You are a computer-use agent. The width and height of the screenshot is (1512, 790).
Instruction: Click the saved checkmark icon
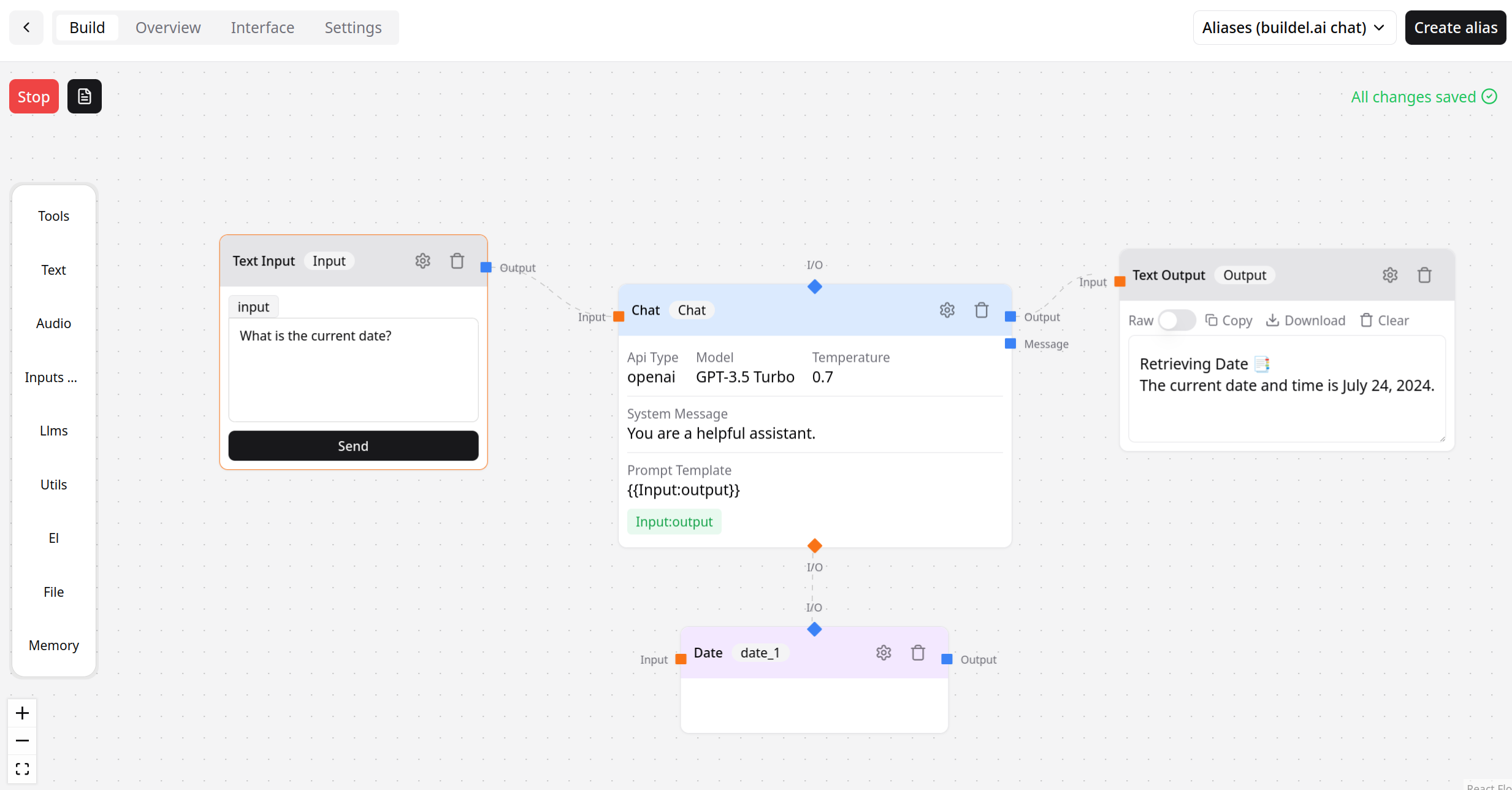[x=1489, y=96]
